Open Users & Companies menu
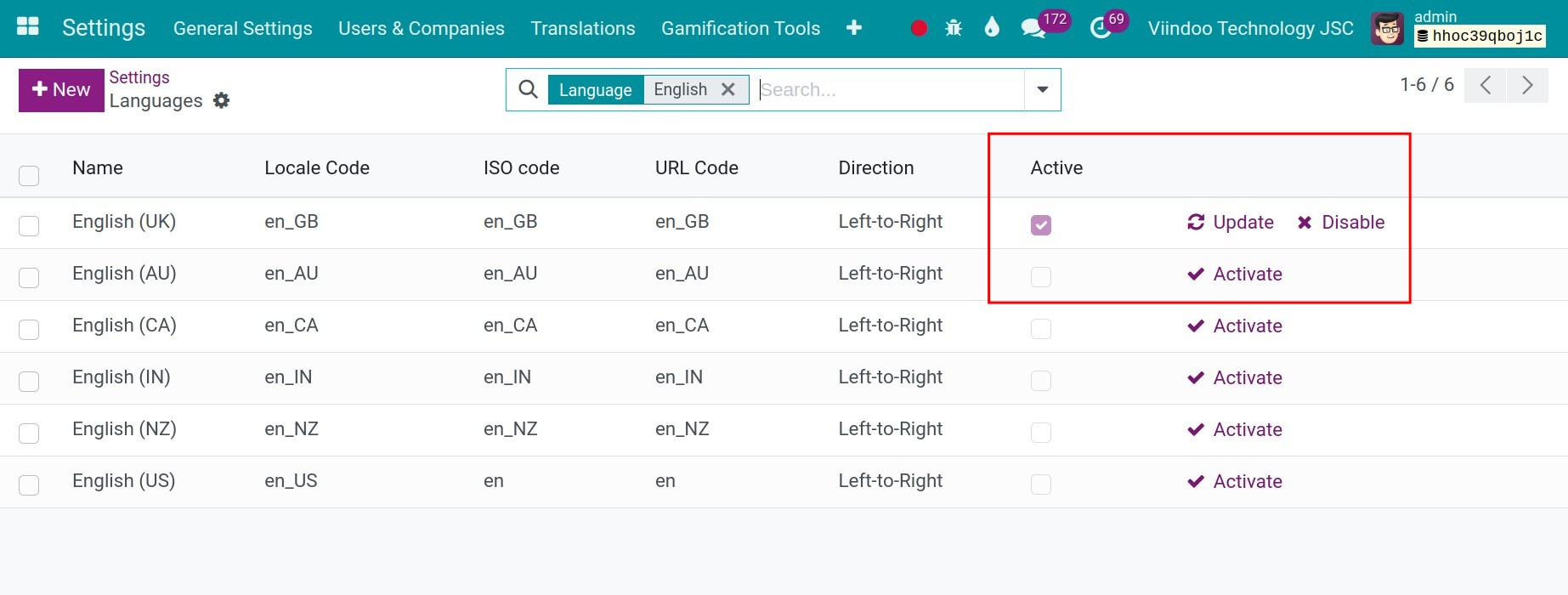1568x595 pixels. (422, 28)
